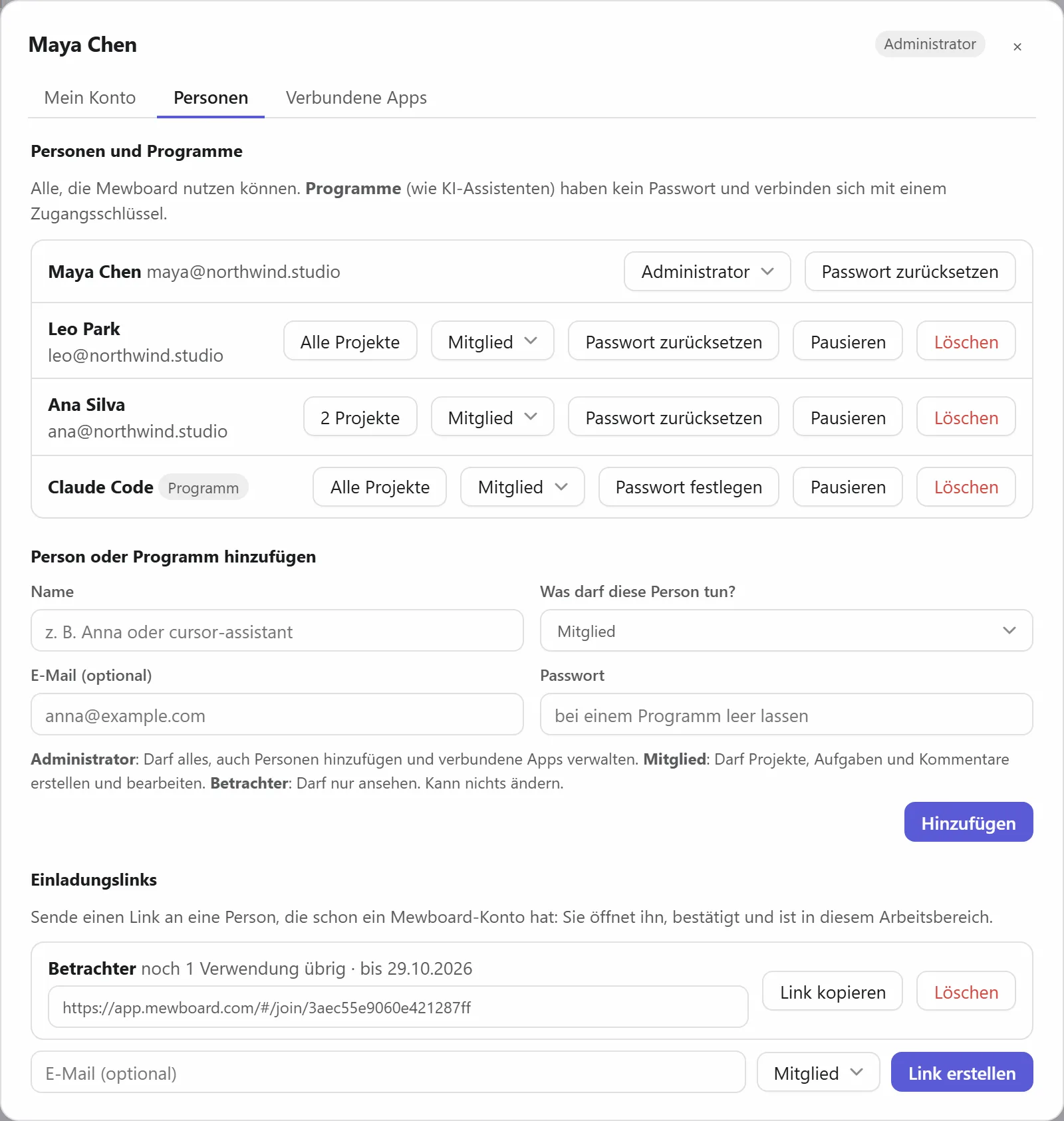Viewport: 1064px width, 1121px height.
Task: Open Claude Code's Alle Projekte button
Action: pyautogui.click(x=380, y=487)
